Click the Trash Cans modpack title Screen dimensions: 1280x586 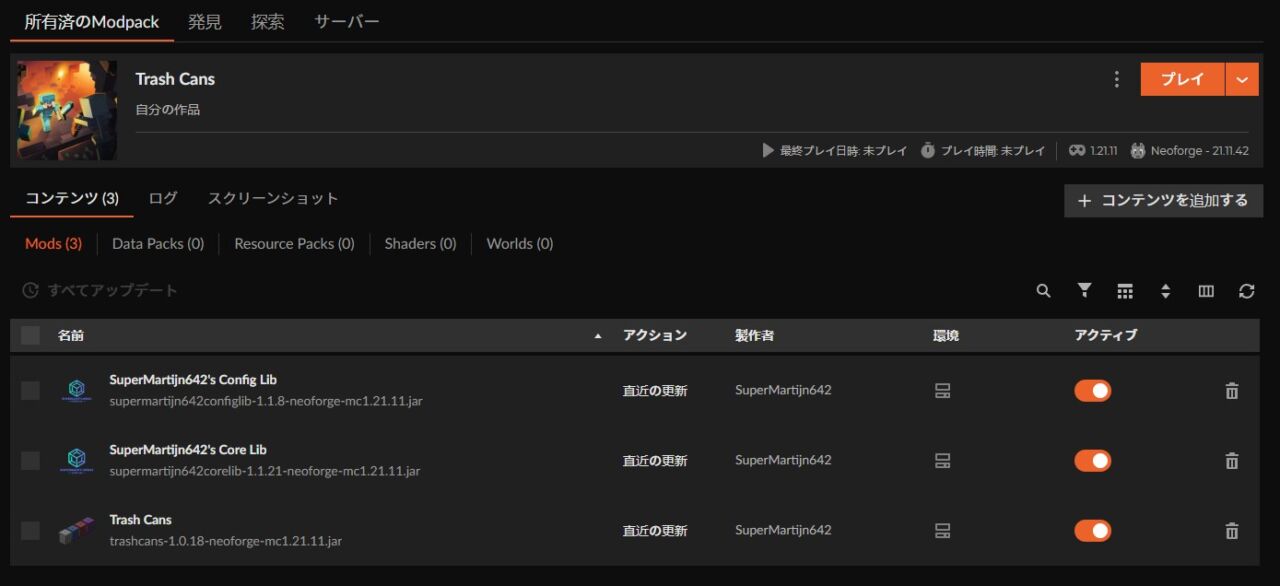pyautogui.click(x=175, y=79)
